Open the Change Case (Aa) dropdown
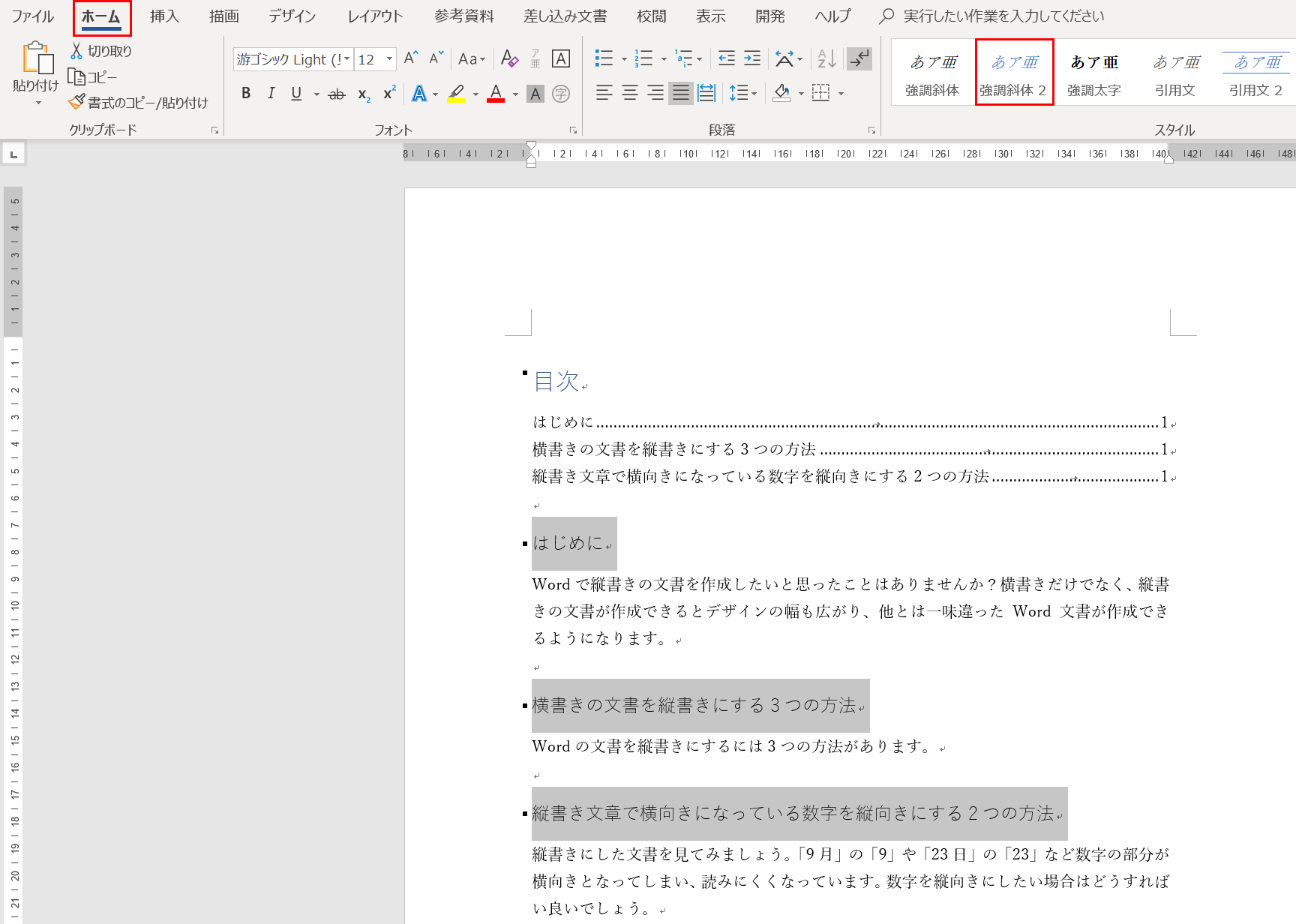 [x=472, y=59]
